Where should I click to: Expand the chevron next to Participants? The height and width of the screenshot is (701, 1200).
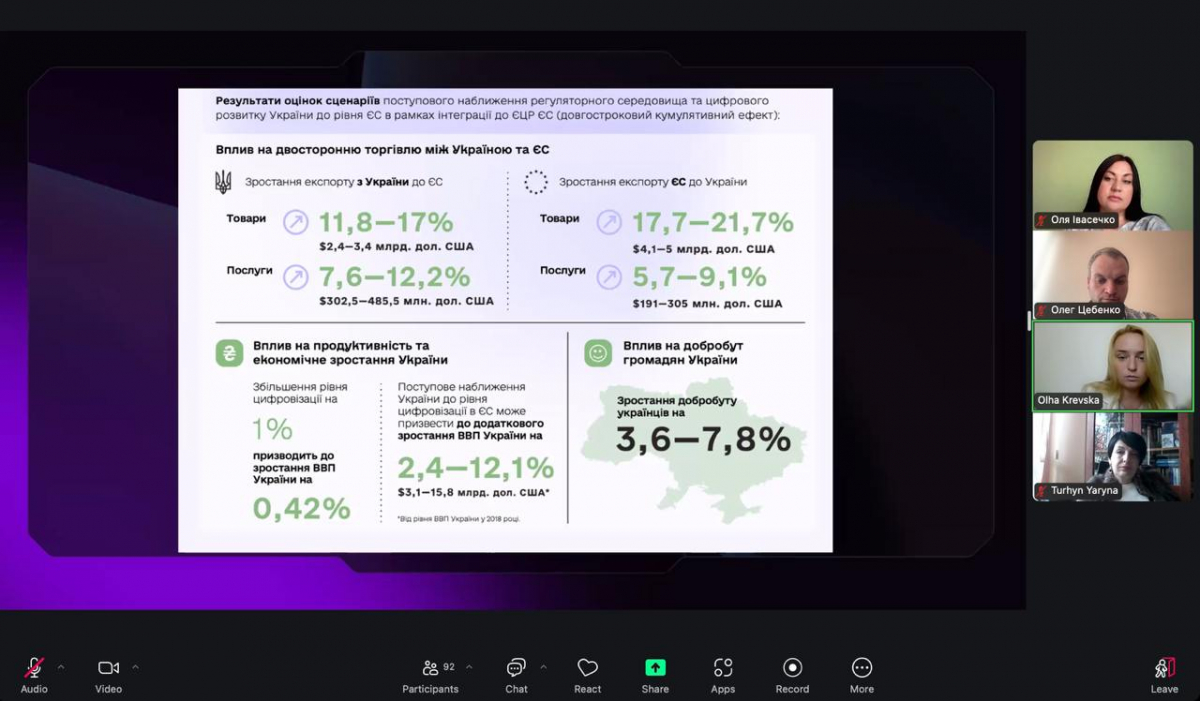[x=469, y=666]
